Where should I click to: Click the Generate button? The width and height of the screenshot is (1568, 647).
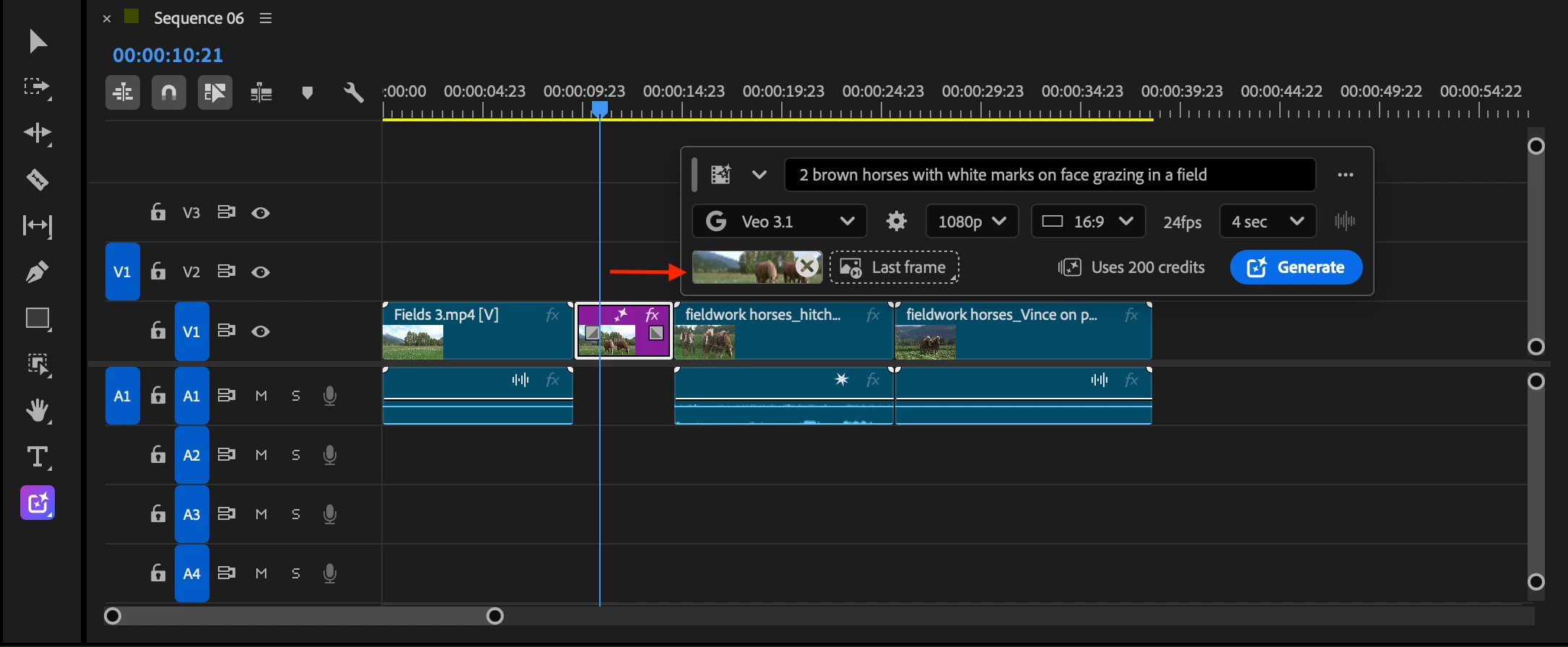click(x=1296, y=267)
